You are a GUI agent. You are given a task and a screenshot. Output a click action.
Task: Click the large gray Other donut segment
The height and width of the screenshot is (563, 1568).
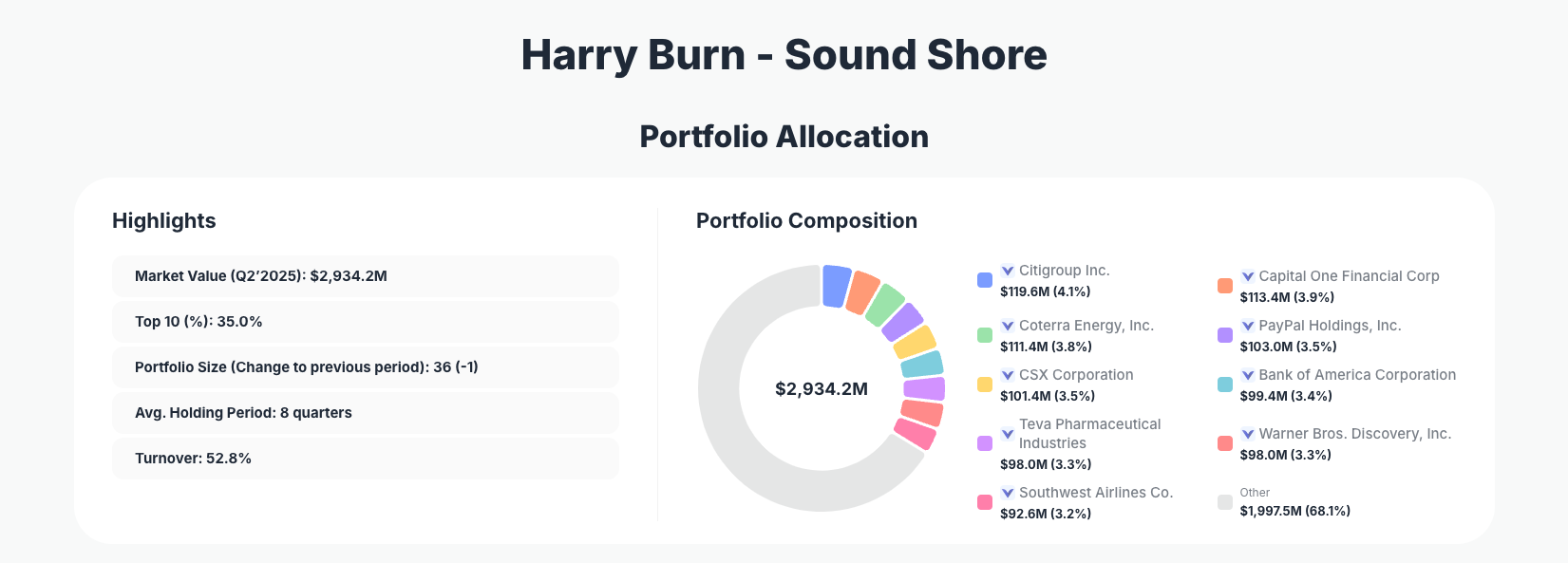(x=722, y=399)
